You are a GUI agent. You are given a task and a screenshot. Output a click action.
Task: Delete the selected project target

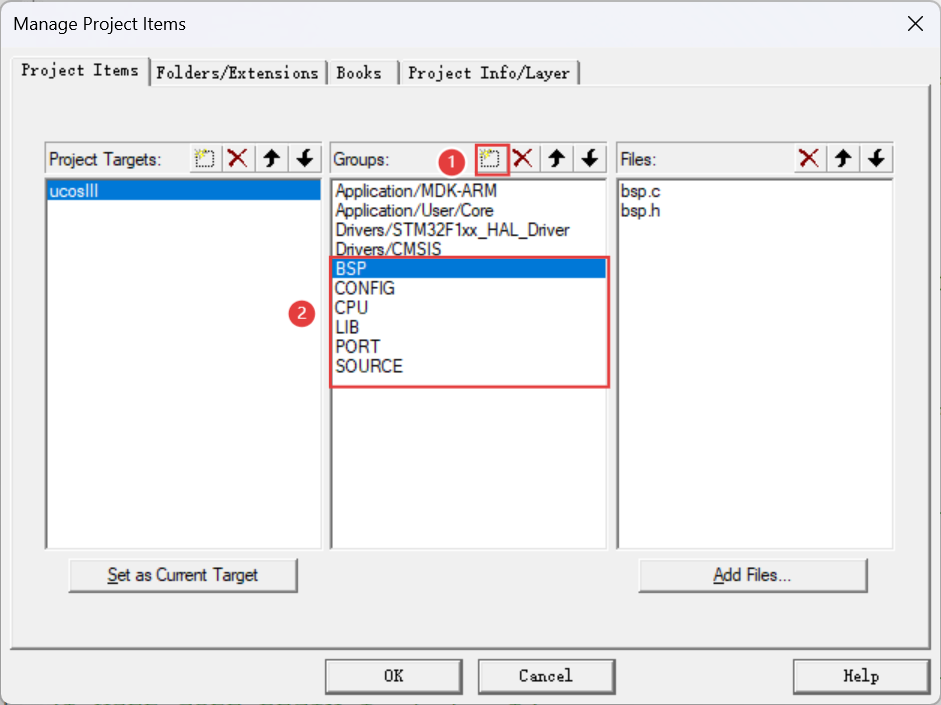tap(238, 159)
